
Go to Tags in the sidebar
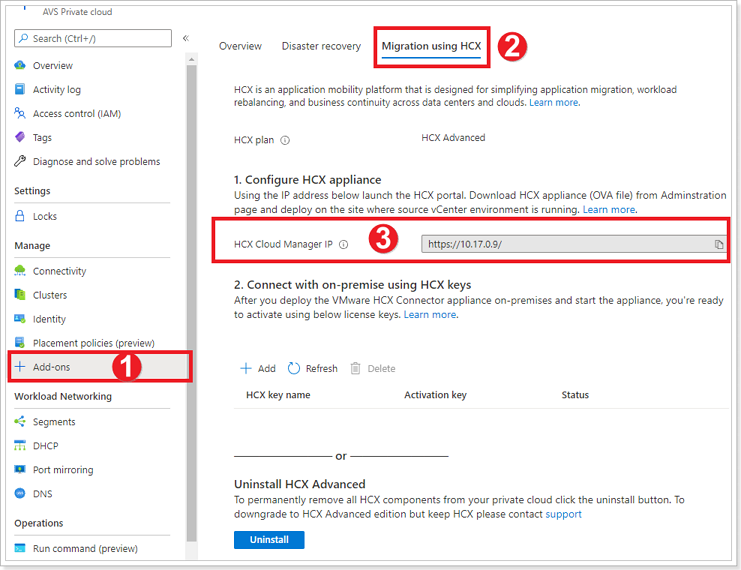click(x=42, y=138)
